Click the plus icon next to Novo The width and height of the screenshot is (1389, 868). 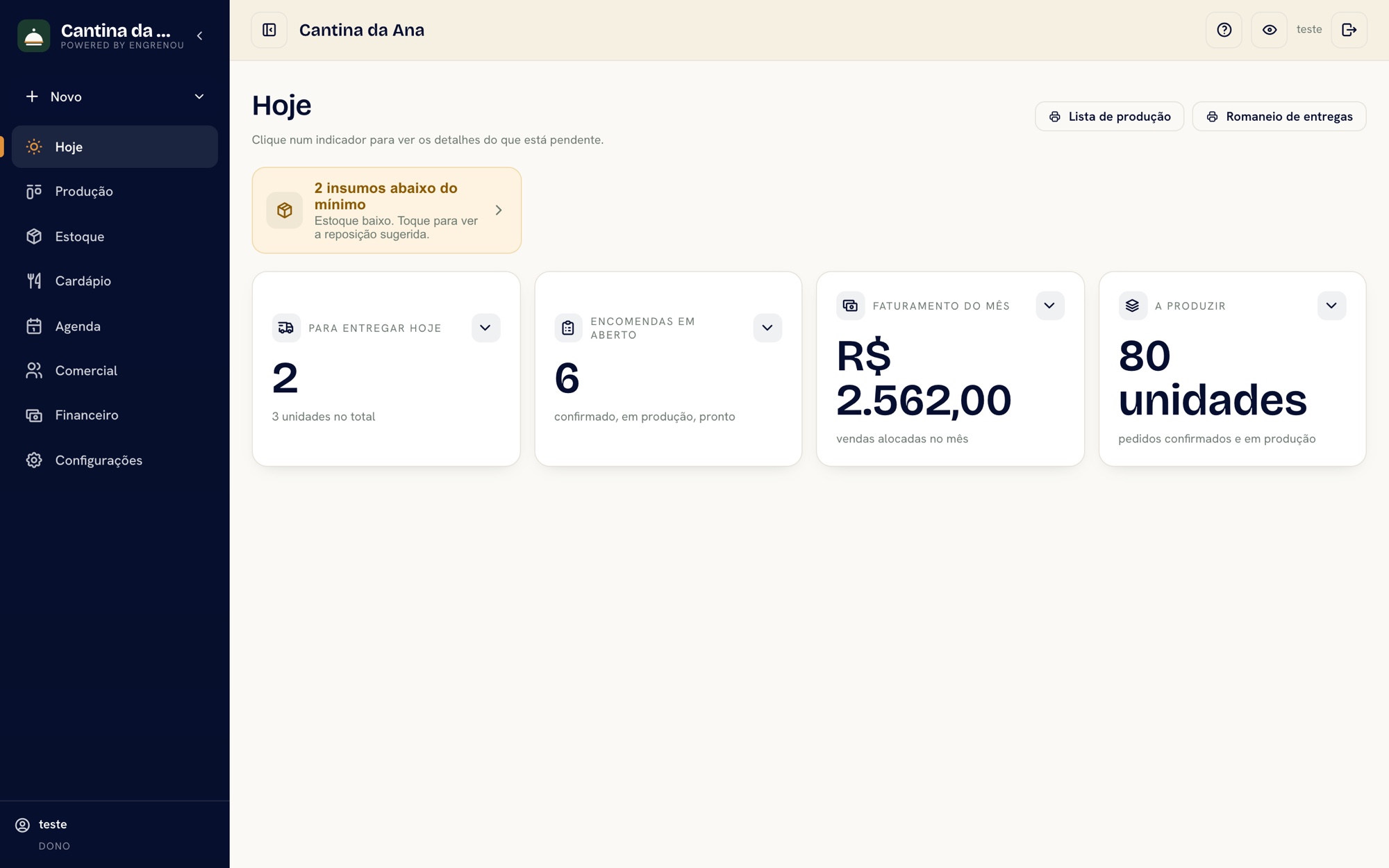(32, 97)
